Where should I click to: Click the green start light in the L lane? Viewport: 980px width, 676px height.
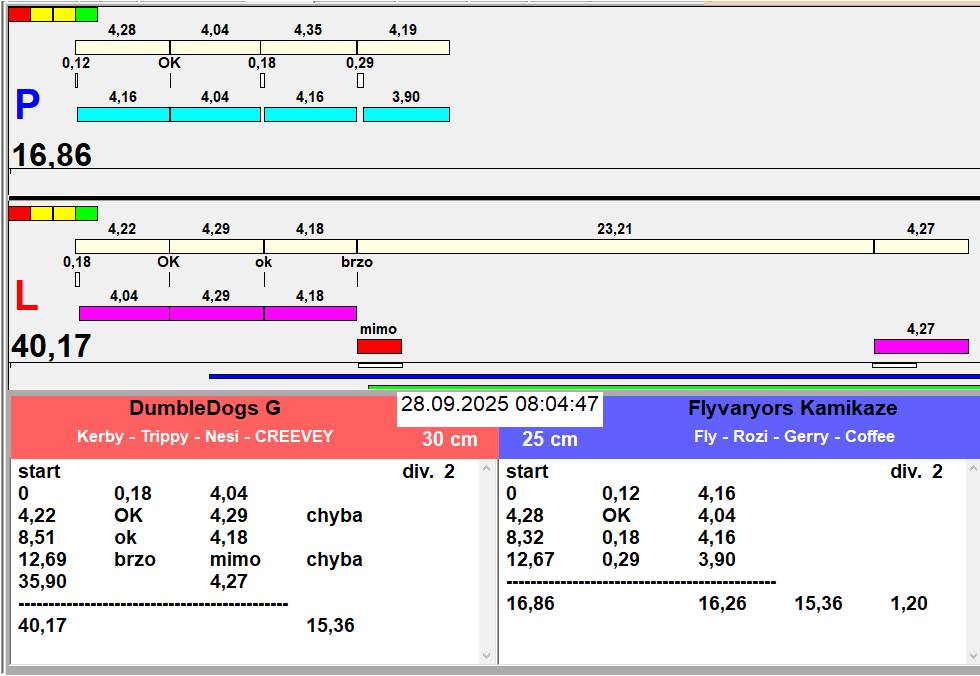(87, 213)
